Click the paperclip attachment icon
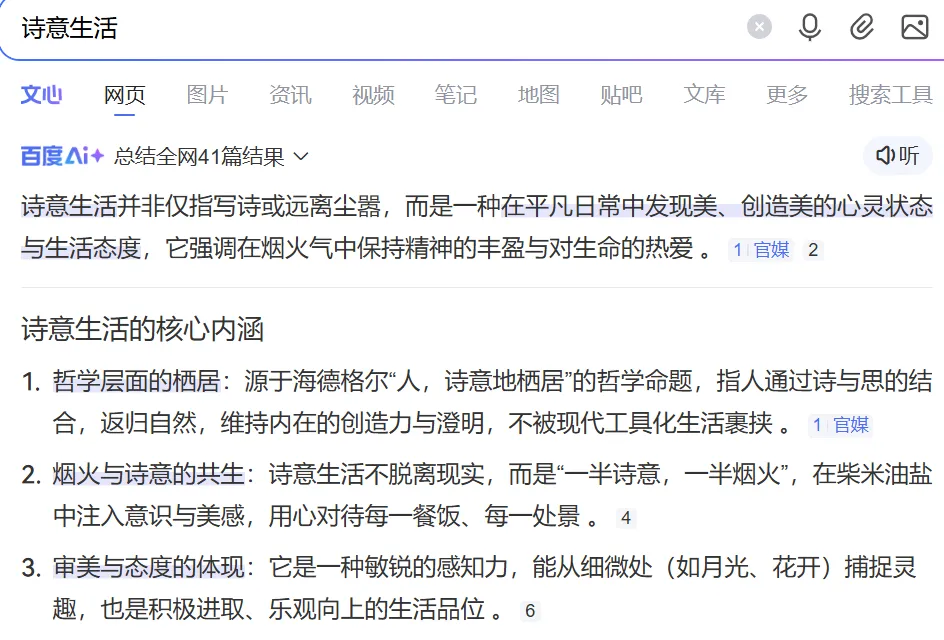Screen dimensions: 944x640 (862, 27)
